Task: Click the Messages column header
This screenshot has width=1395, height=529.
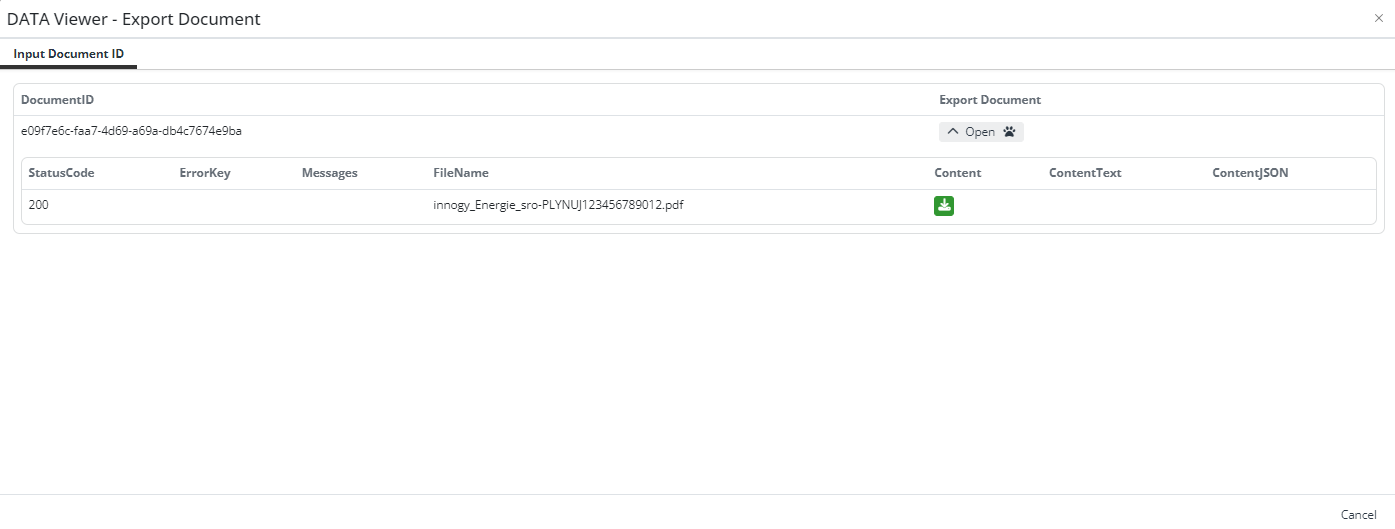Action: (x=329, y=173)
